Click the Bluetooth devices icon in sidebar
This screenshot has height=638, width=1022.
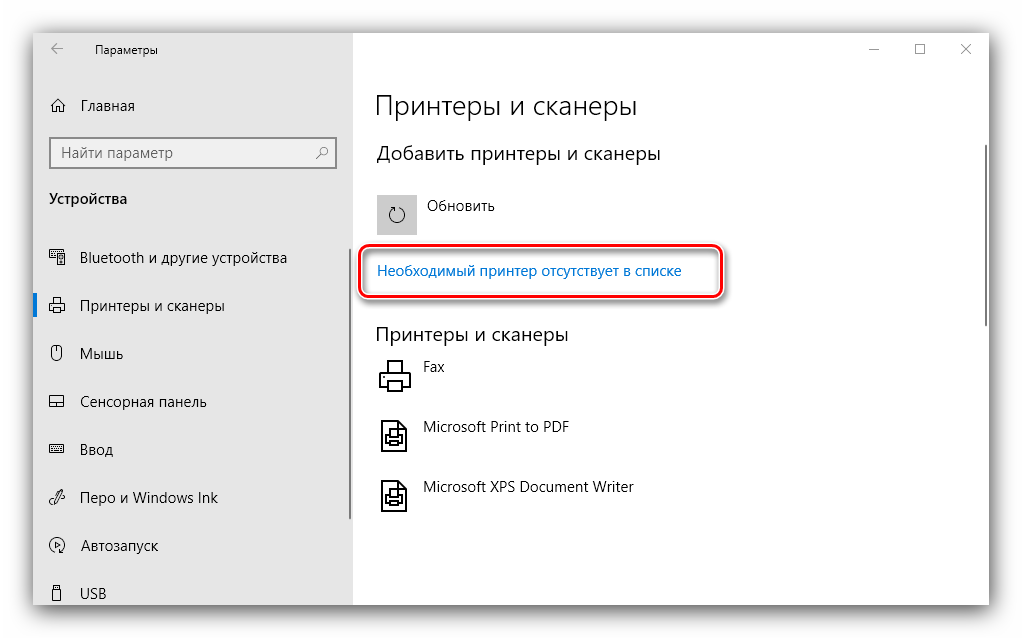pos(57,257)
